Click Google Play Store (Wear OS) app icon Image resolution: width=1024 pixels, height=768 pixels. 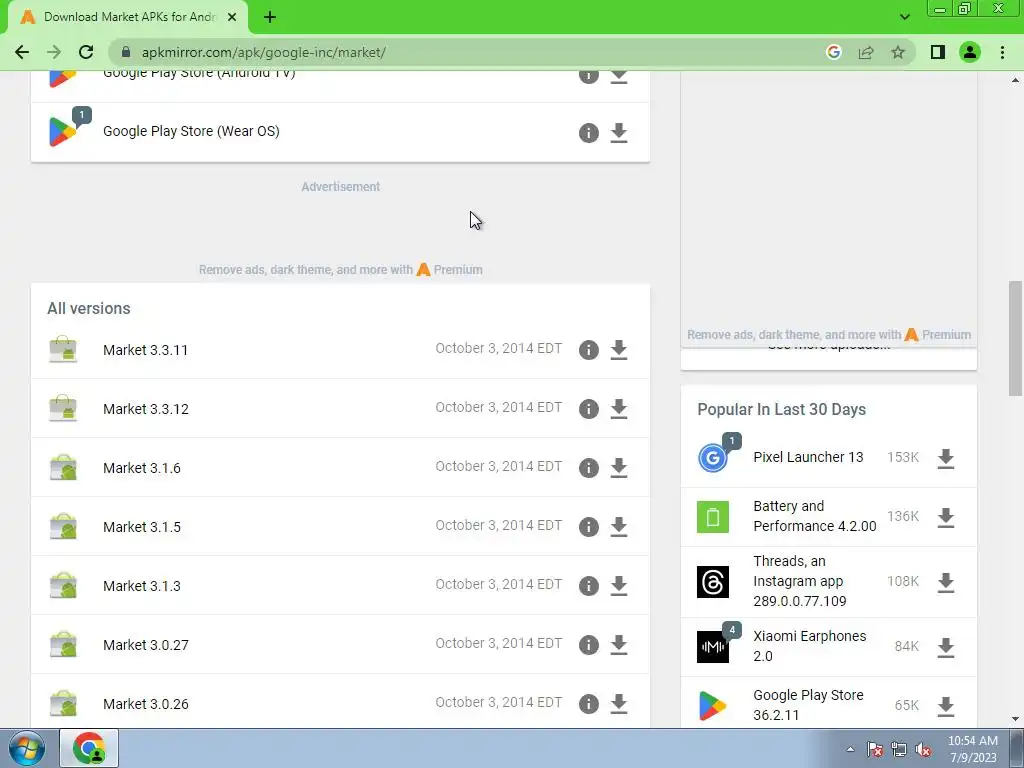click(62, 131)
